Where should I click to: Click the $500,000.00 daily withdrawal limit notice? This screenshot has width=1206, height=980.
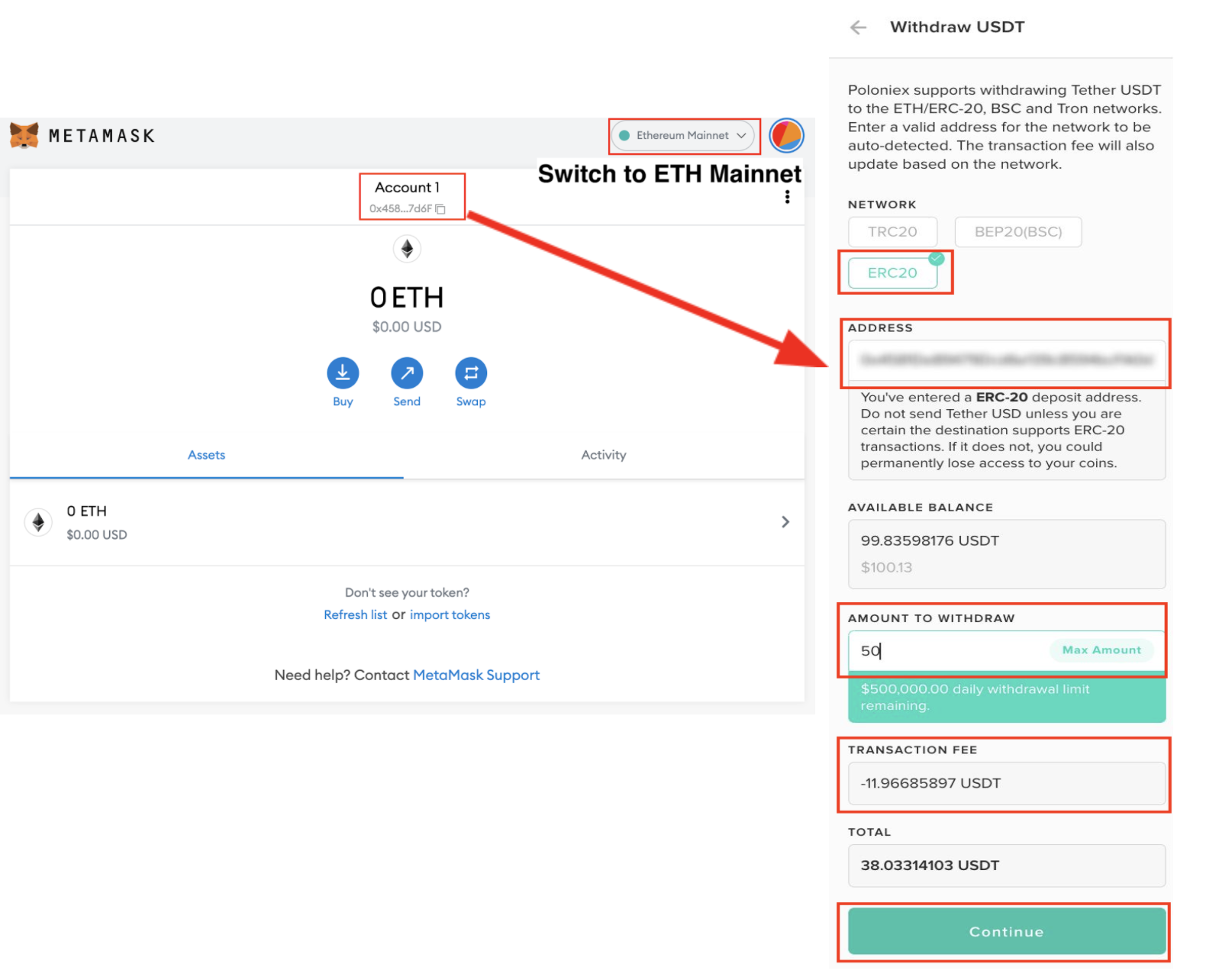[1007, 698]
